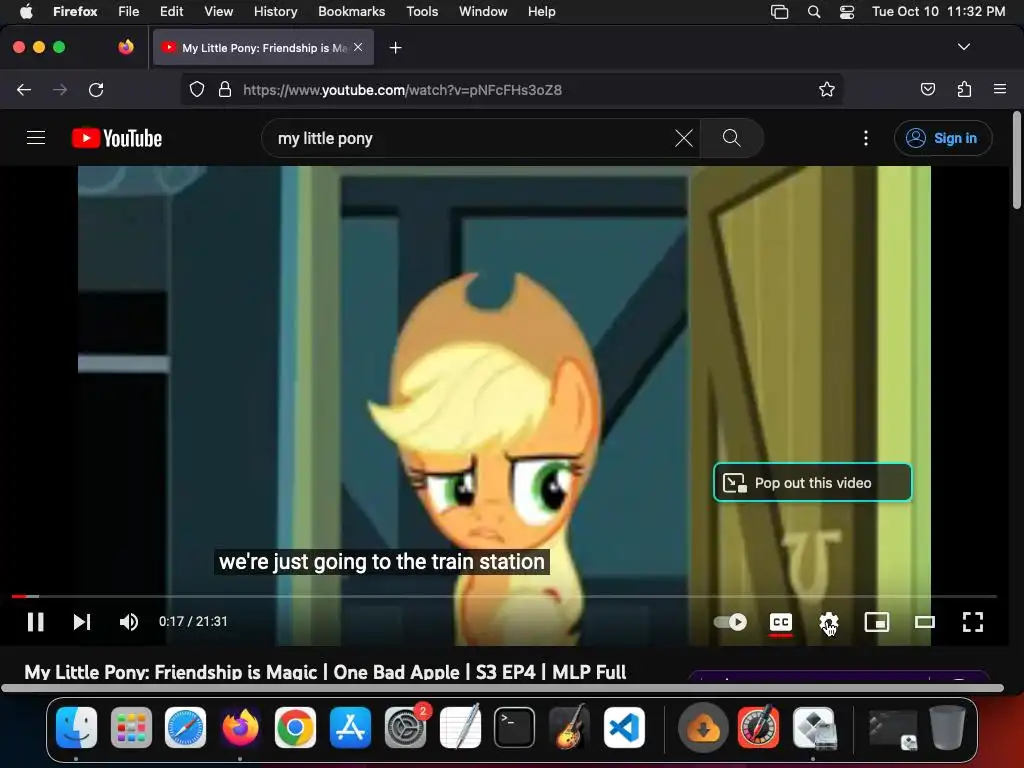Image resolution: width=1024 pixels, height=768 pixels.
Task: Open the History menu
Action: pos(276,11)
